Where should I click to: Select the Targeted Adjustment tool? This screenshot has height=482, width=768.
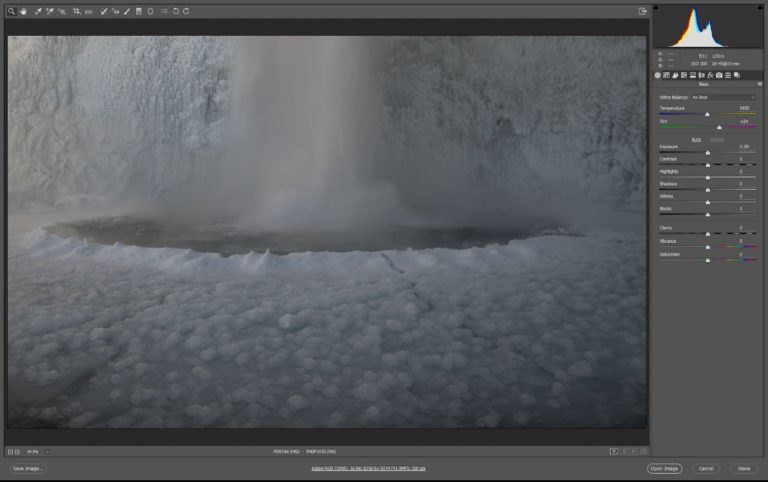(62, 11)
